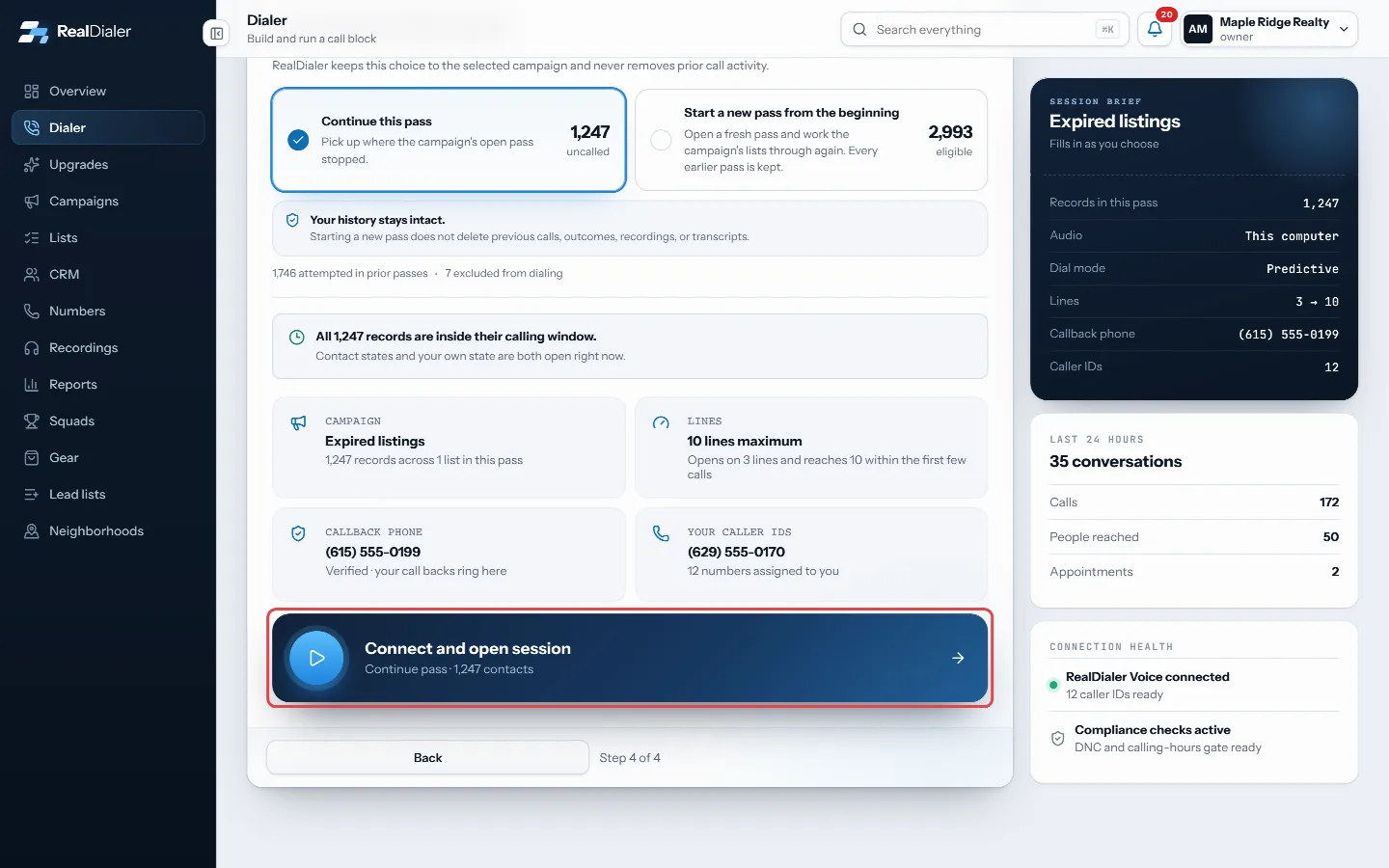Click the Lists icon in sidebar
This screenshot has width=1389, height=868.
[x=32, y=238]
